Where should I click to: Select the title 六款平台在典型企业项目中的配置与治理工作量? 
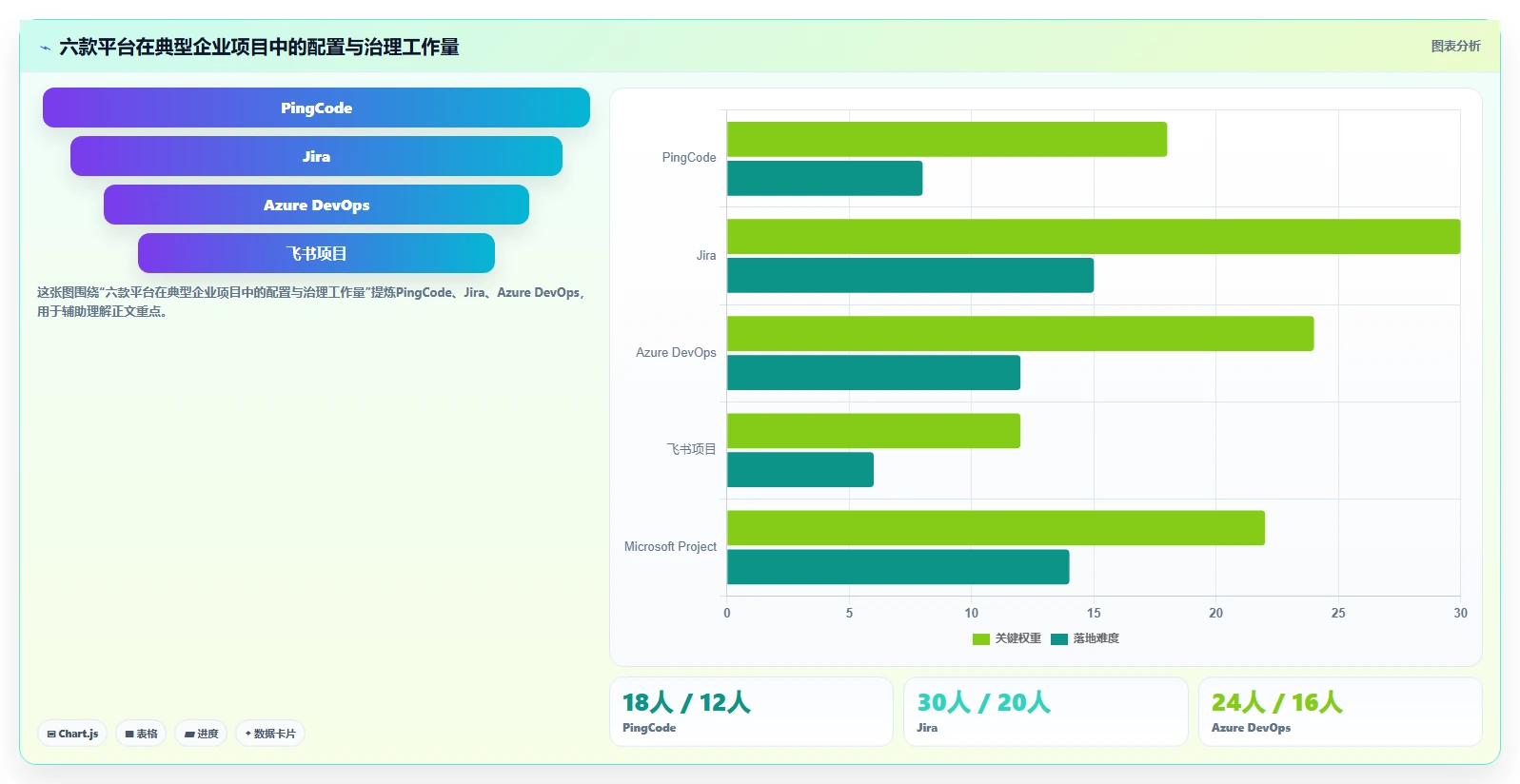(259, 48)
